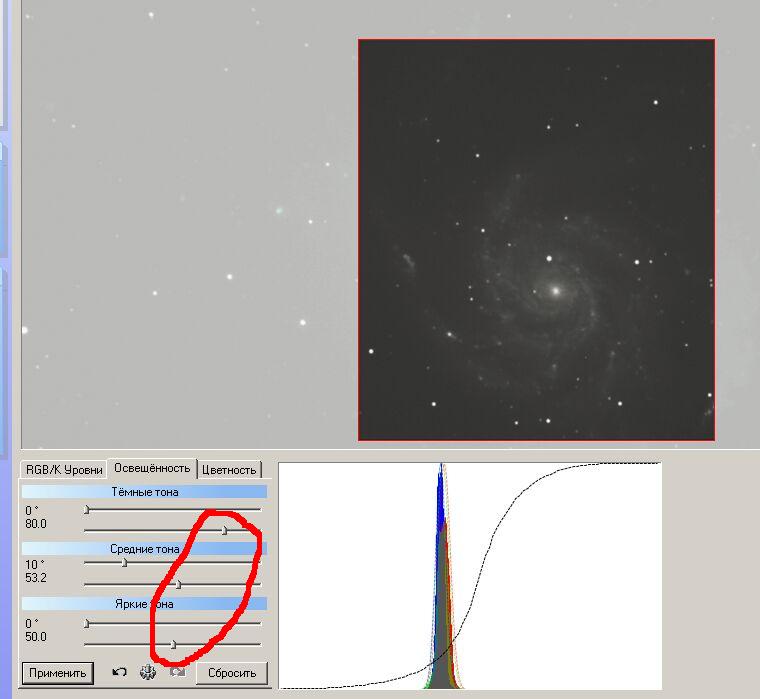This screenshot has height=699, width=760.
Task: Click the Яркие тона section header
Action: coord(145,604)
